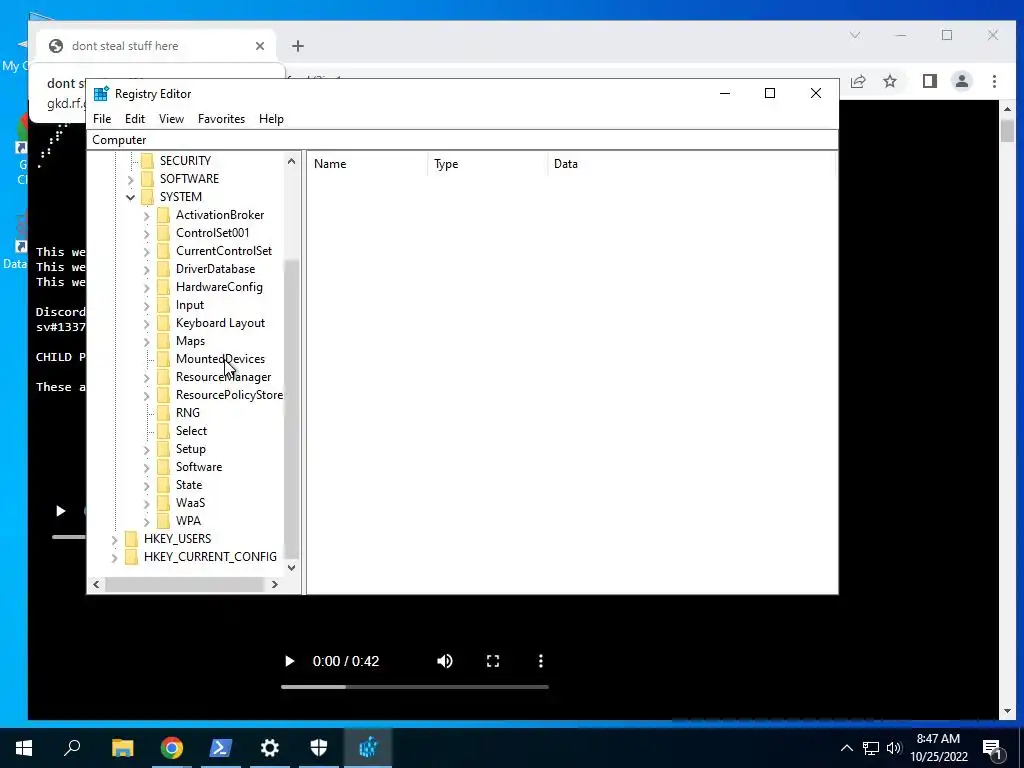Open the Chrome tab search dropdown

[855, 35]
